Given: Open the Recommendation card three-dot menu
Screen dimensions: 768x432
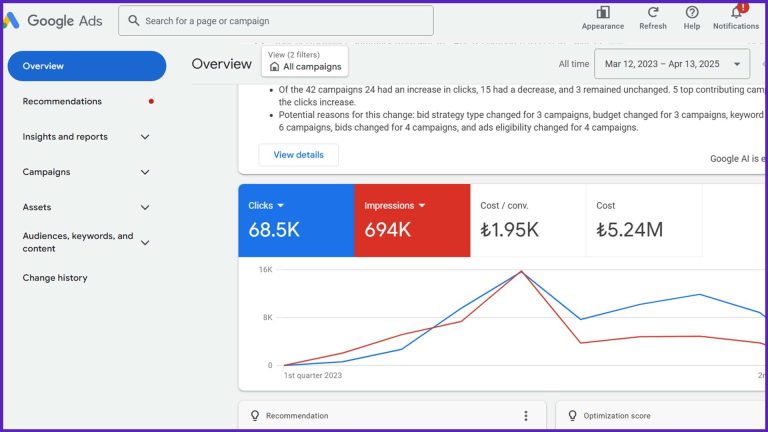Looking at the screenshot, I should 526,416.
